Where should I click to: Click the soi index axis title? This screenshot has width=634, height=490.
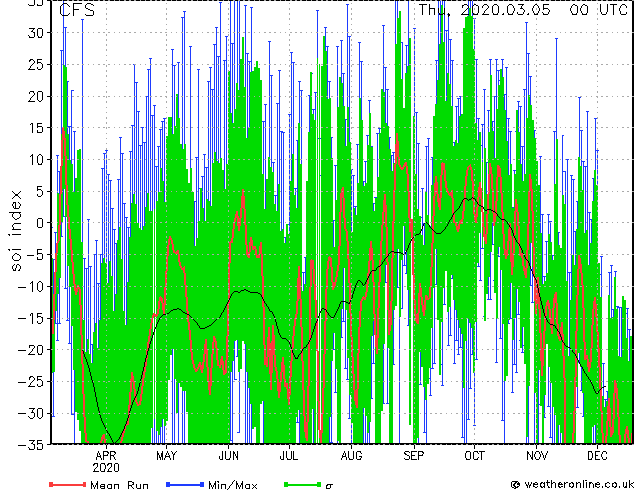(16, 231)
